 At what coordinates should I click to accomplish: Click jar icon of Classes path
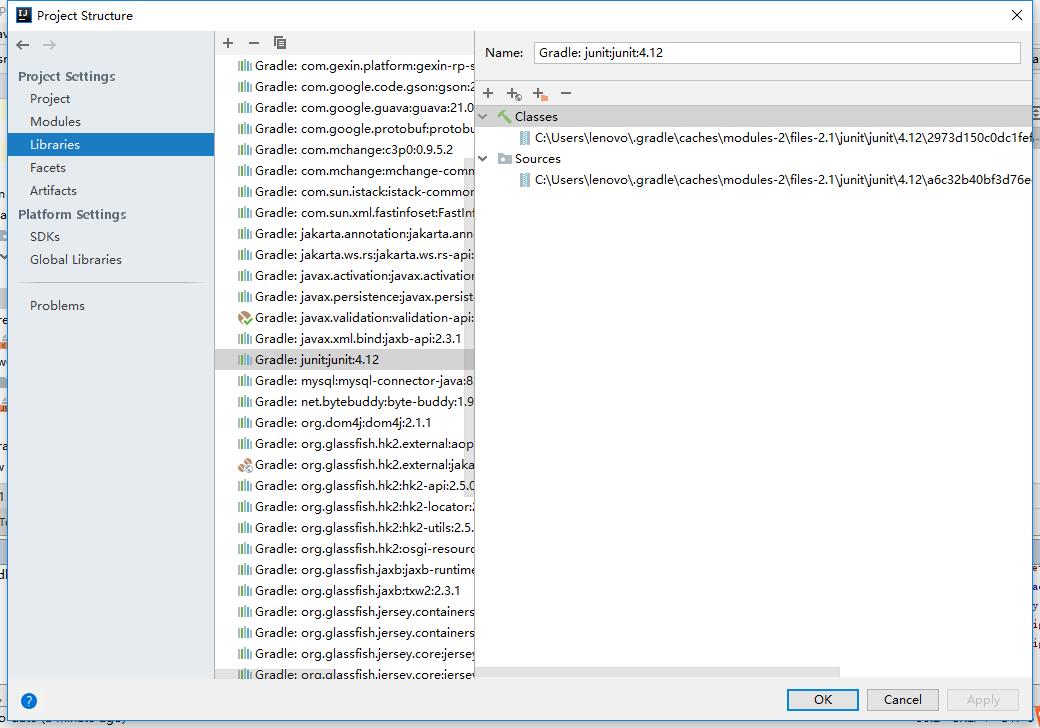click(525, 138)
